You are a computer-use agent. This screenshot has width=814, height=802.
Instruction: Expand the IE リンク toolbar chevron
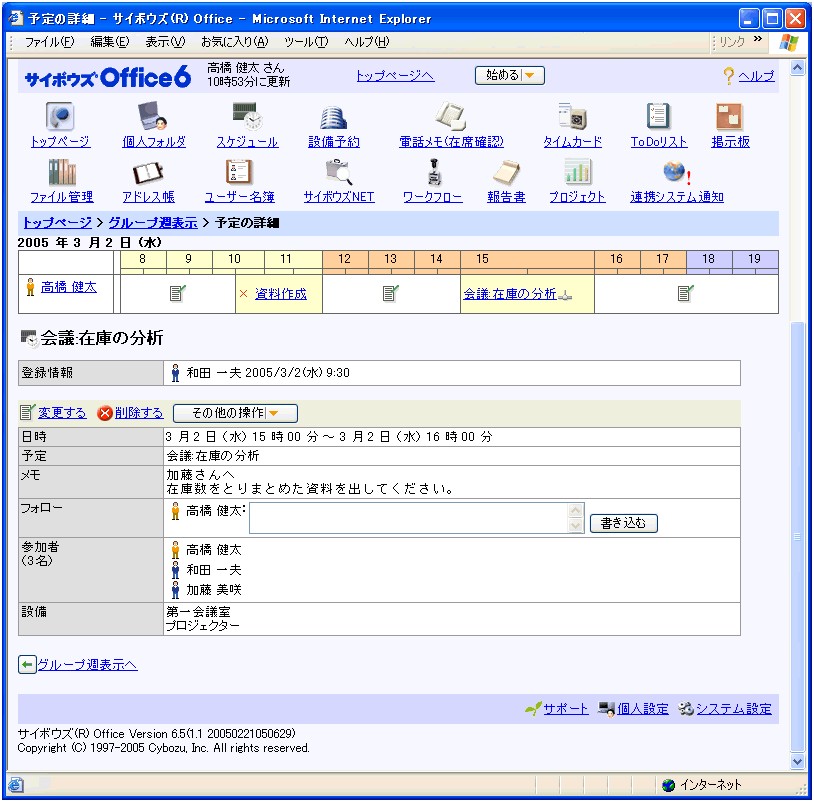click(757, 39)
